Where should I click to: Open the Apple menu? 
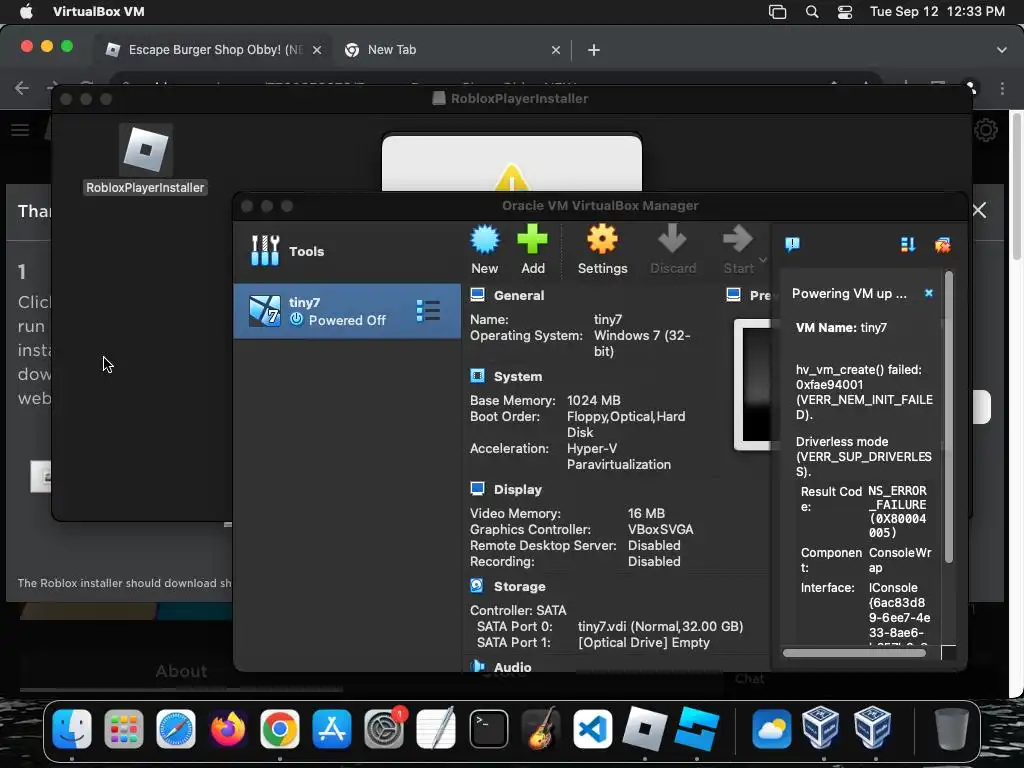26,12
